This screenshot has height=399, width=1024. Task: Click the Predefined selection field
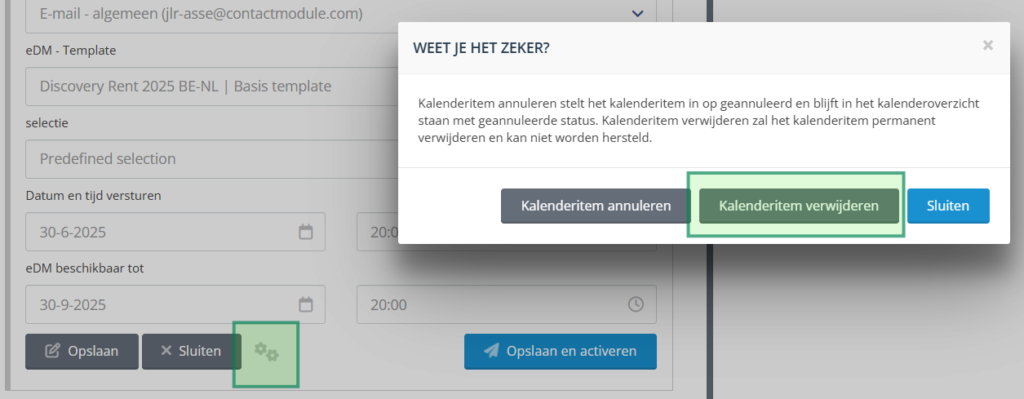point(212,159)
